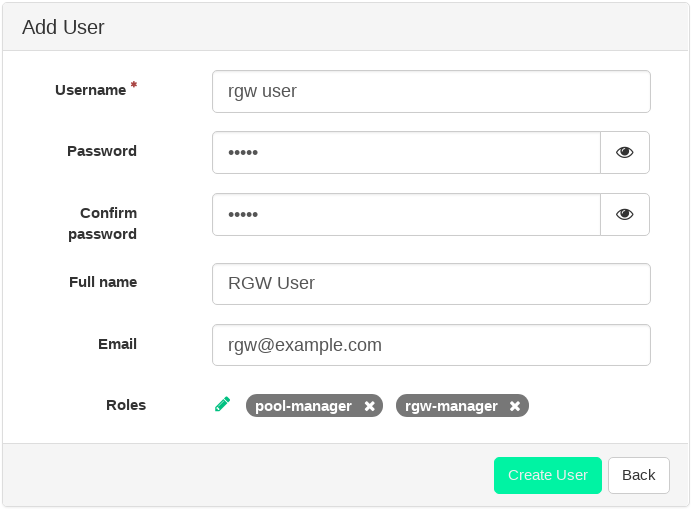Click the pool-manager role badge text
Image resolution: width=691 pixels, height=509 pixels.
tap(303, 406)
